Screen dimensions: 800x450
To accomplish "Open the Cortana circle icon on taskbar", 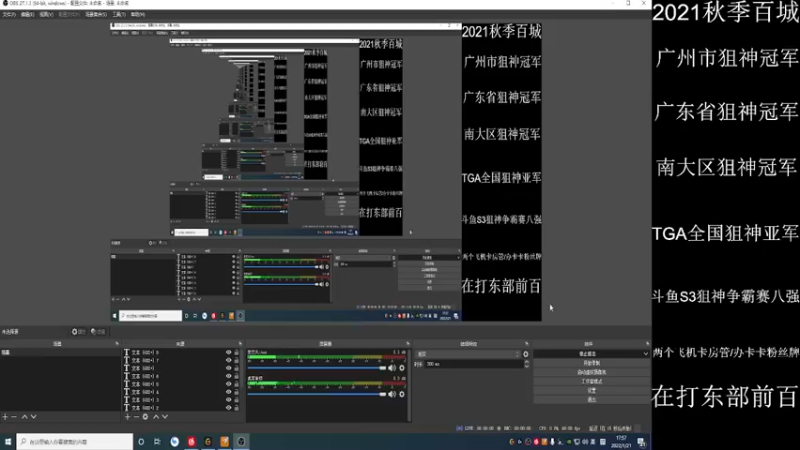I will [141, 442].
